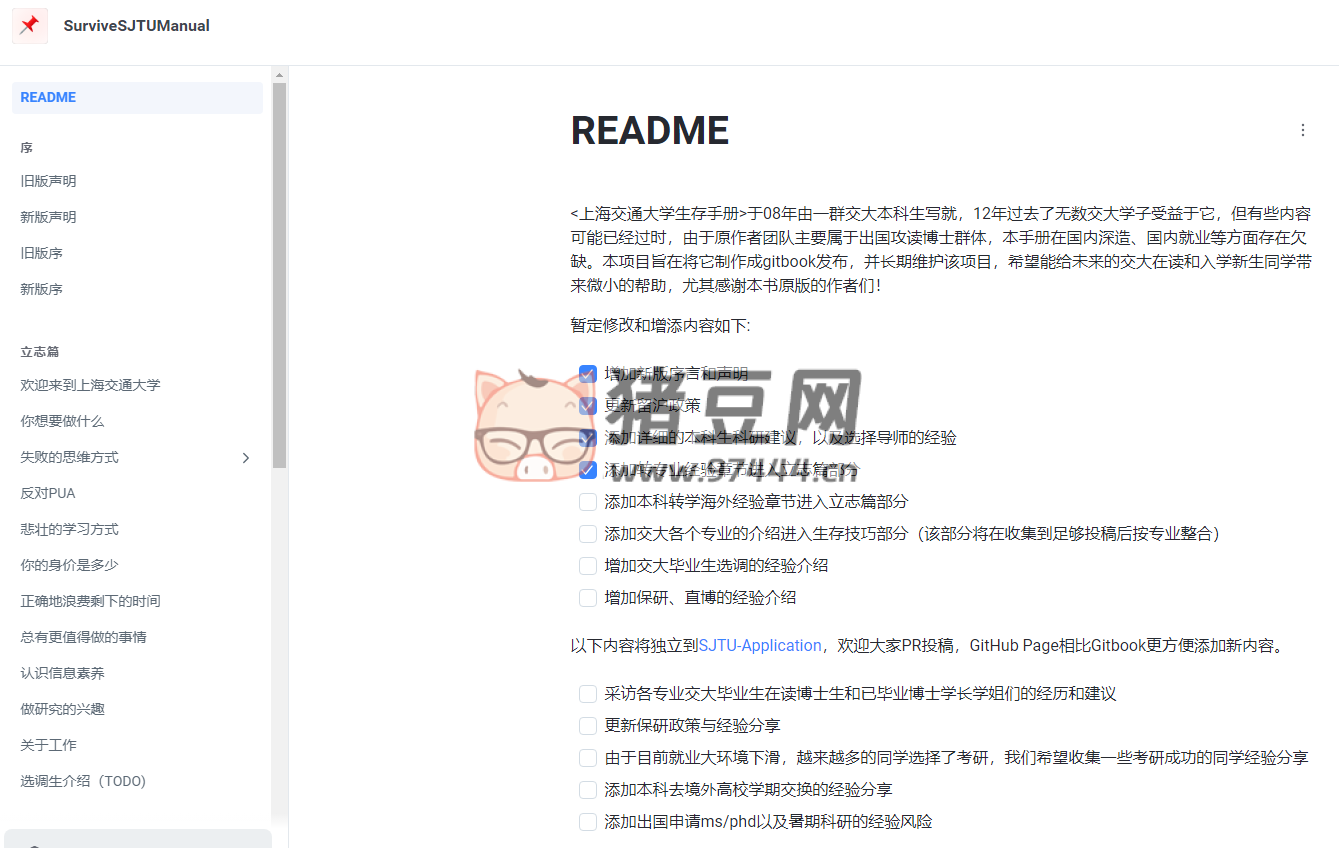Check 添加本科去境外高校学期交换 checkbox
Screen dimensions: 1339x848
[x=588, y=790]
